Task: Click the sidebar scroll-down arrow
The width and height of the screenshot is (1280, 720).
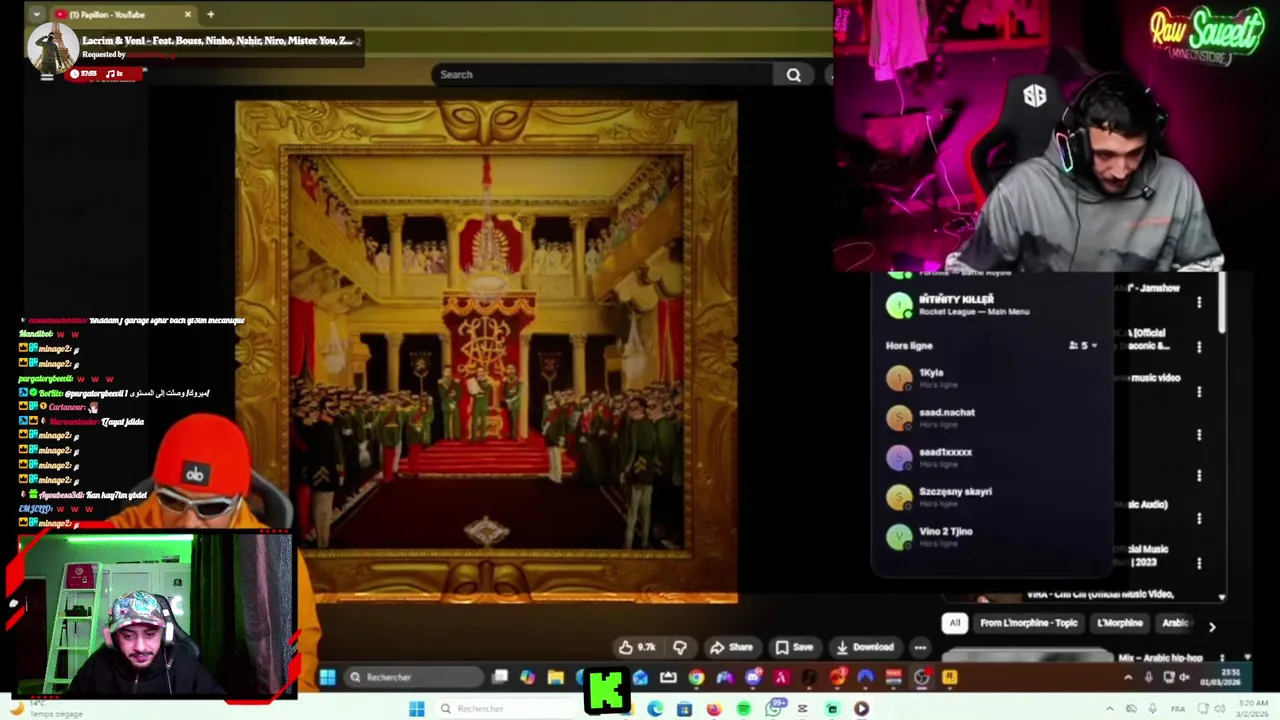Action: pyautogui.click(x=1221, y=597)
